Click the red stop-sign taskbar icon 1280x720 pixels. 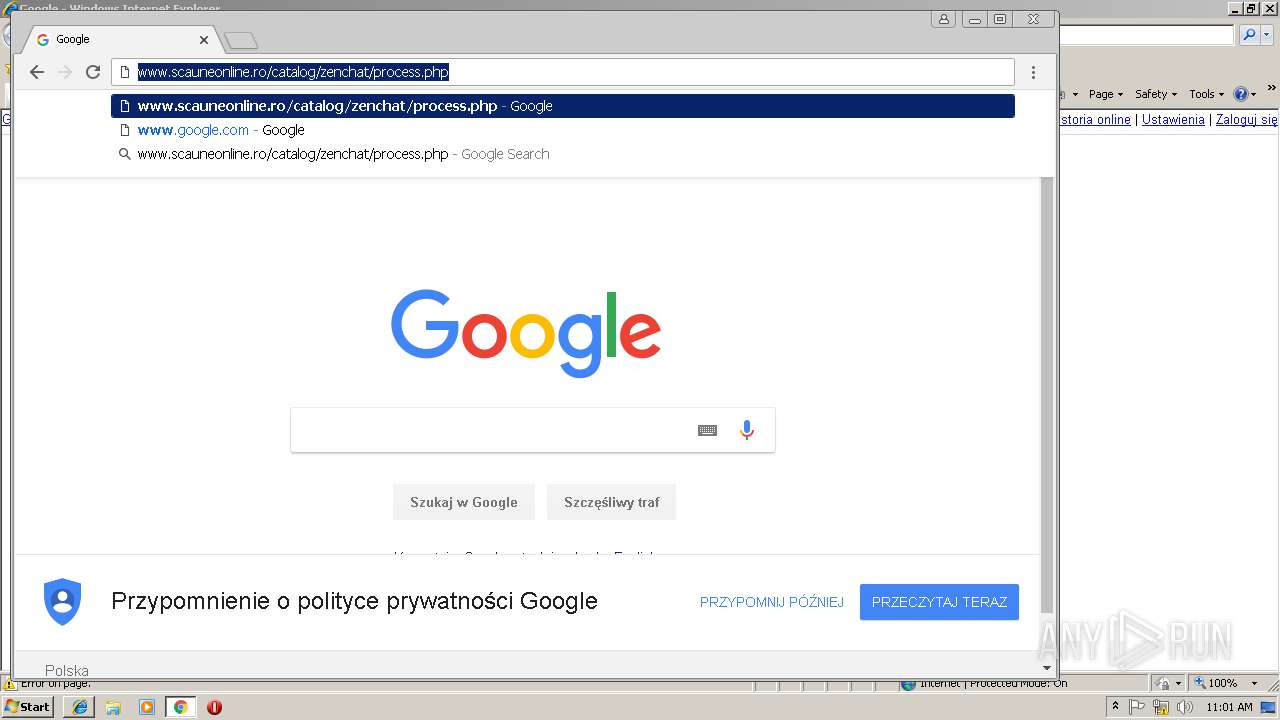pos(214,707)
